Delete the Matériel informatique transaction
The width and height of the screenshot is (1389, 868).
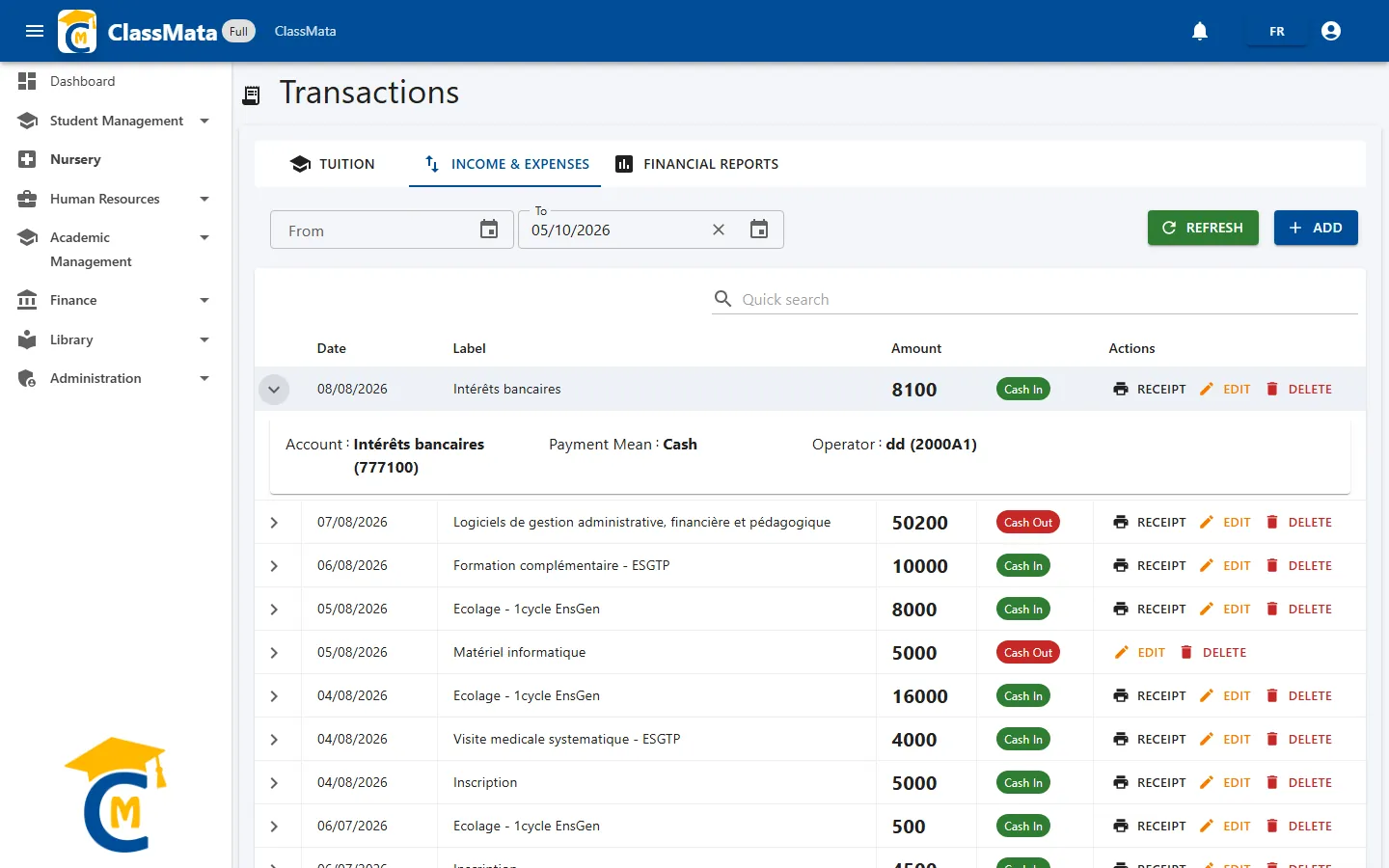[1212, 653]
